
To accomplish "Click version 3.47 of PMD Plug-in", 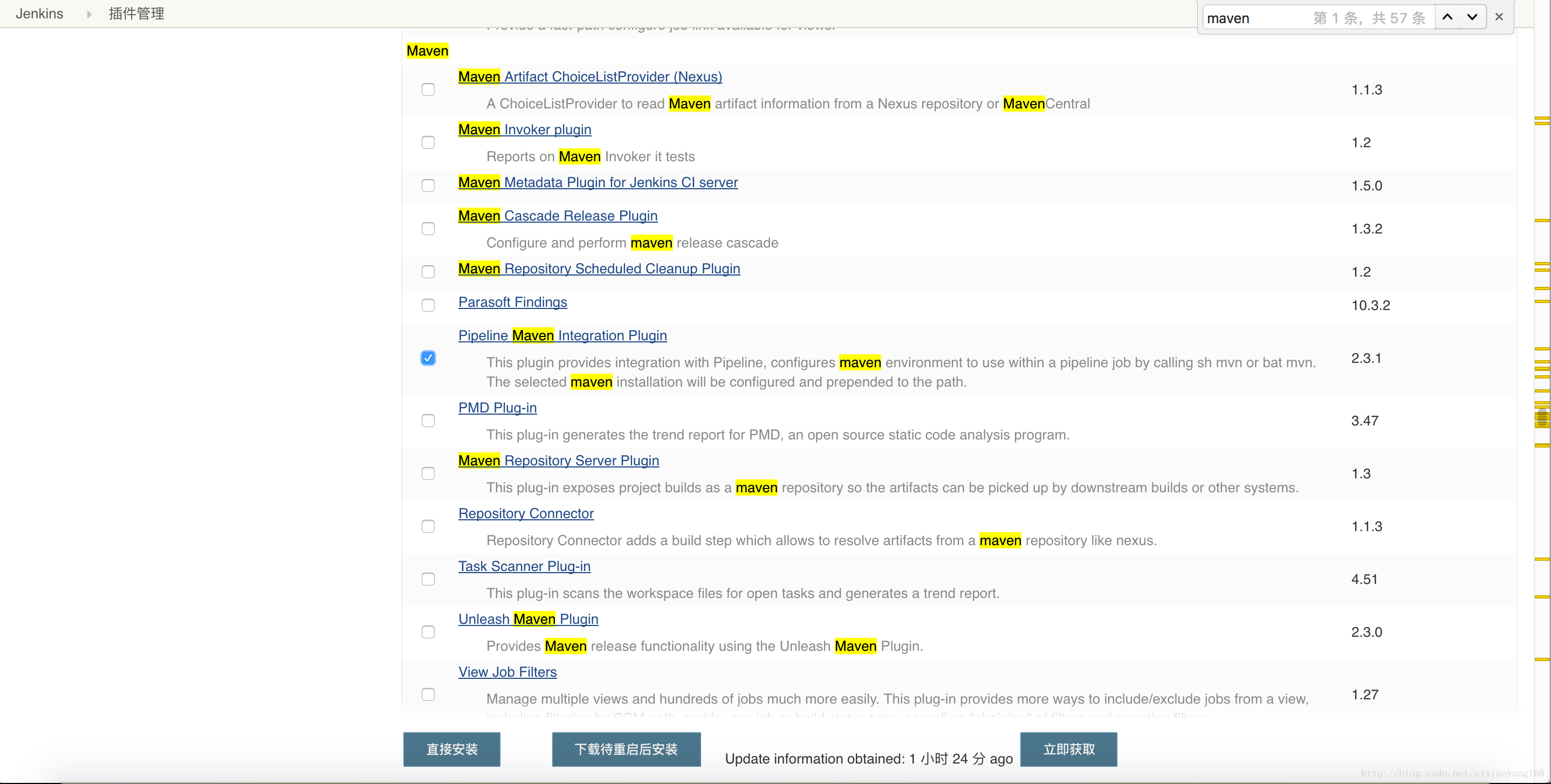I will tap(1364, 420).
